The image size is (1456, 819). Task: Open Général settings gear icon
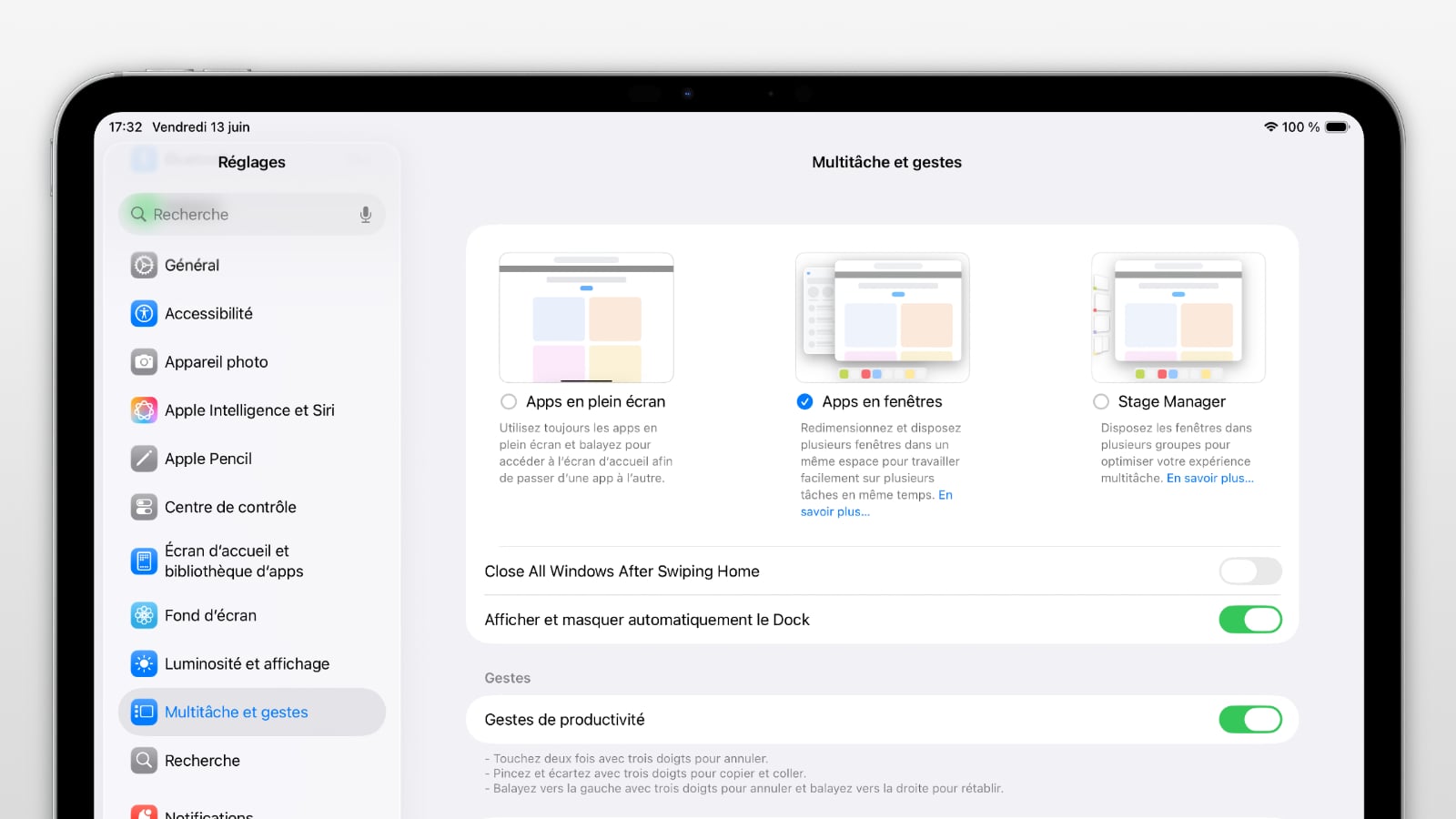point(144,265)
